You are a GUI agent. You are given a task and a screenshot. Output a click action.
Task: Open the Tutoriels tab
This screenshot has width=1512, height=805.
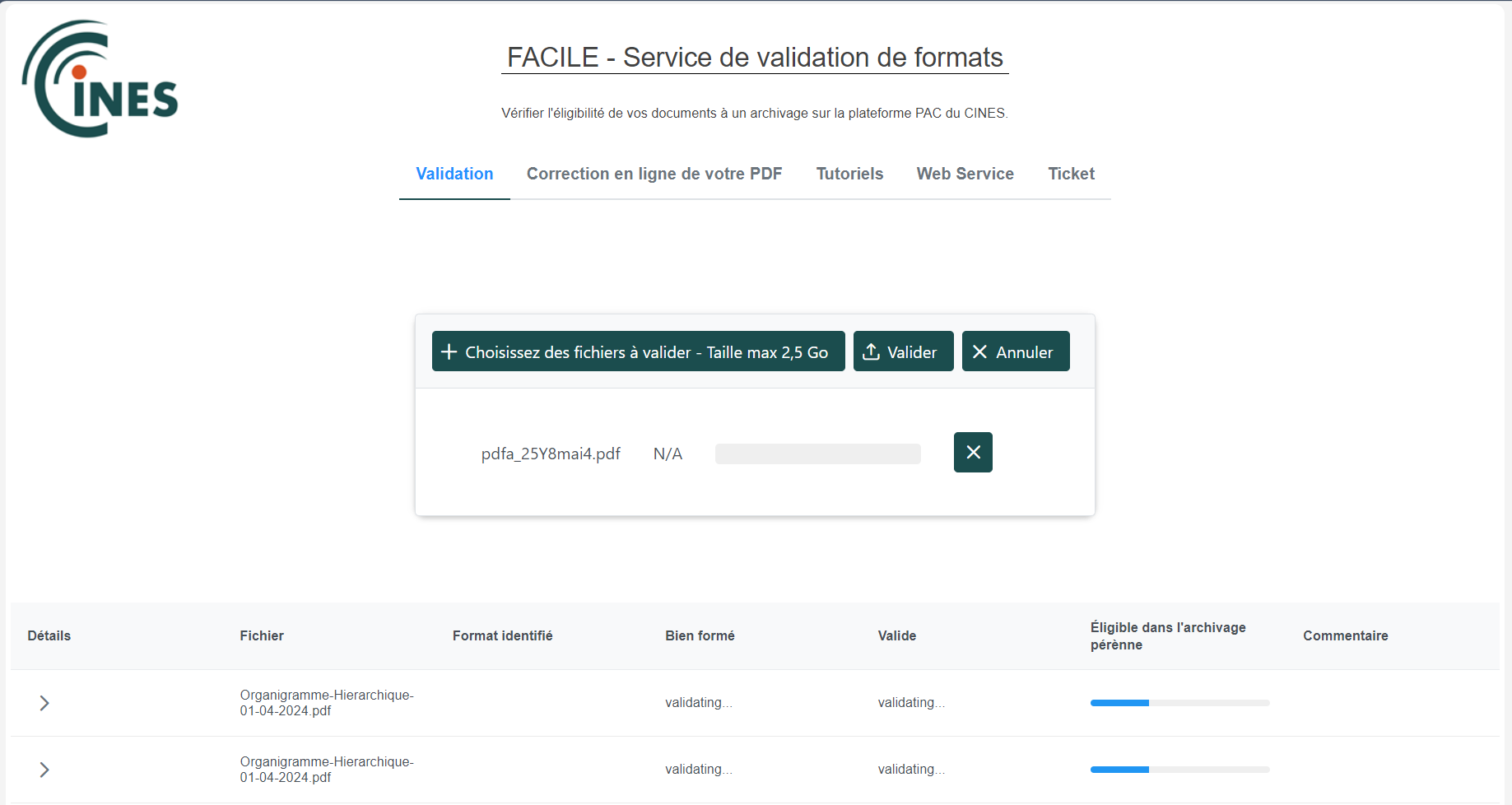(849, 174)
